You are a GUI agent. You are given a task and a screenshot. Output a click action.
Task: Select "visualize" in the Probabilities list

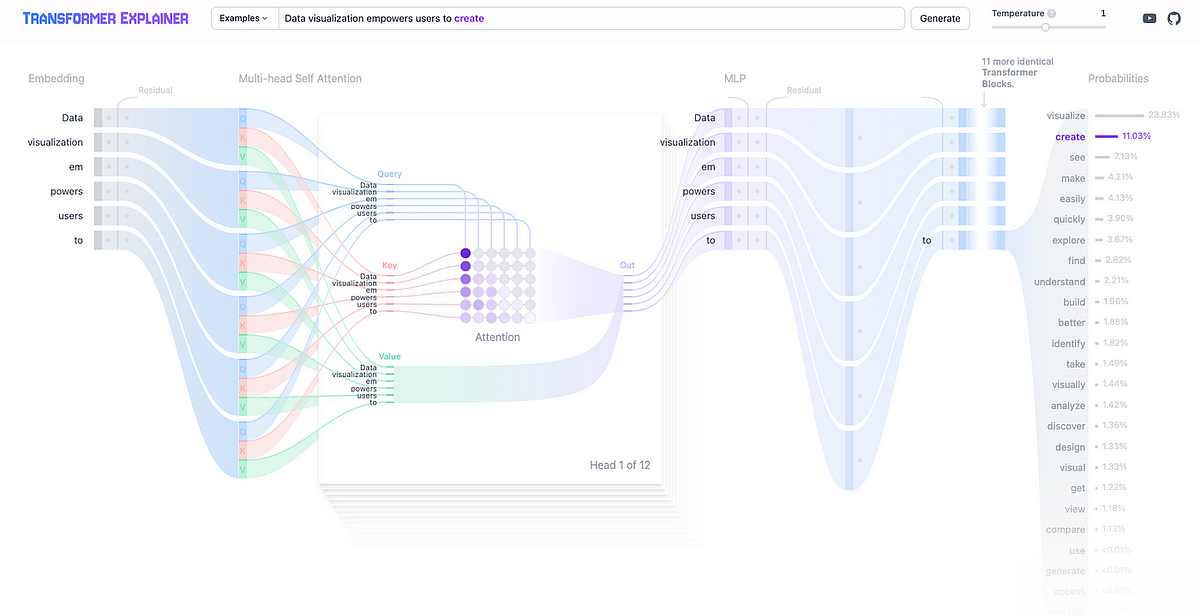pyautogui.click(x=1067, y=115)
